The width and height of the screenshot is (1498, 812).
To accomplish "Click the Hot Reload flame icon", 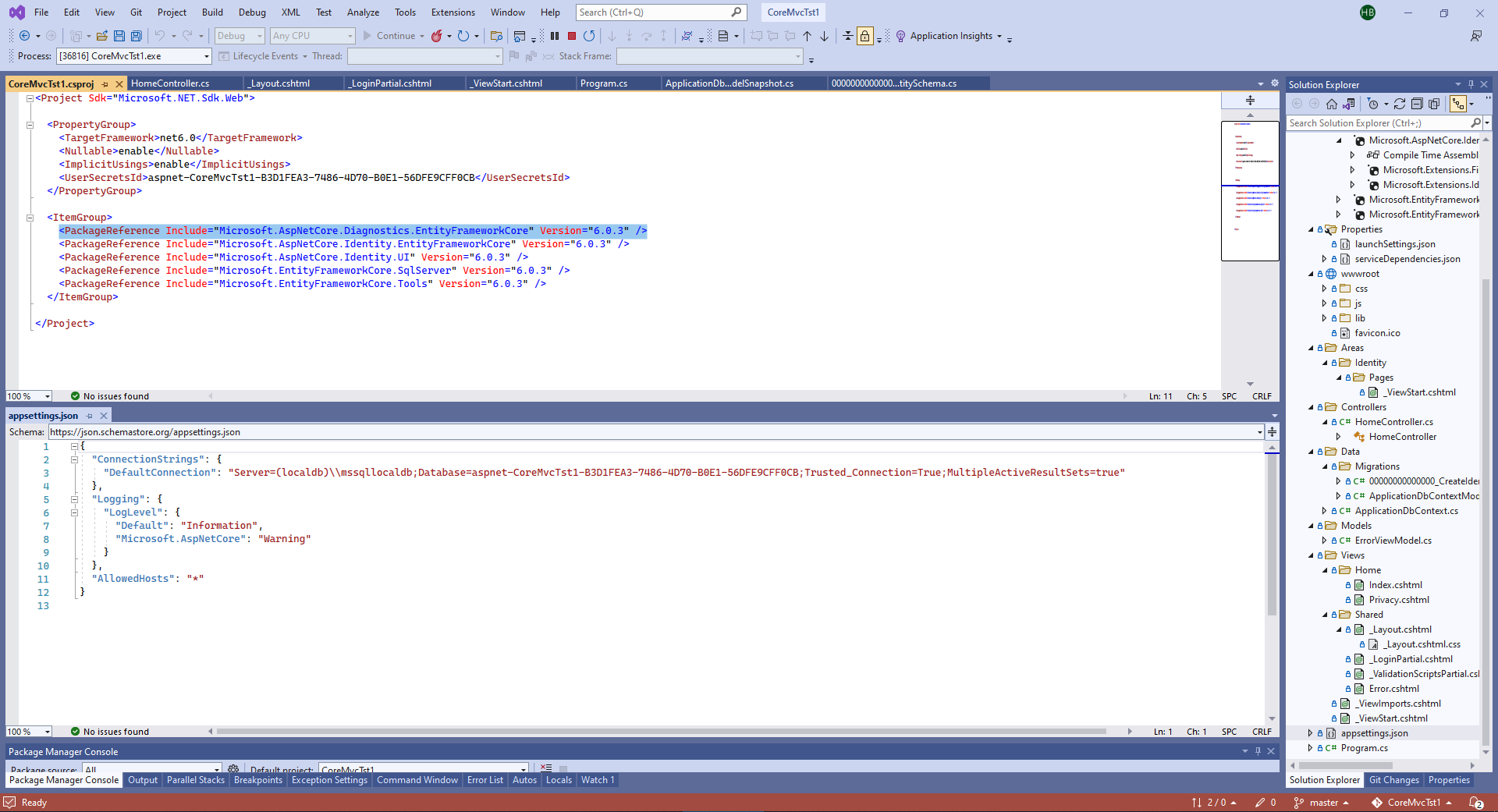I will point(437,36).
